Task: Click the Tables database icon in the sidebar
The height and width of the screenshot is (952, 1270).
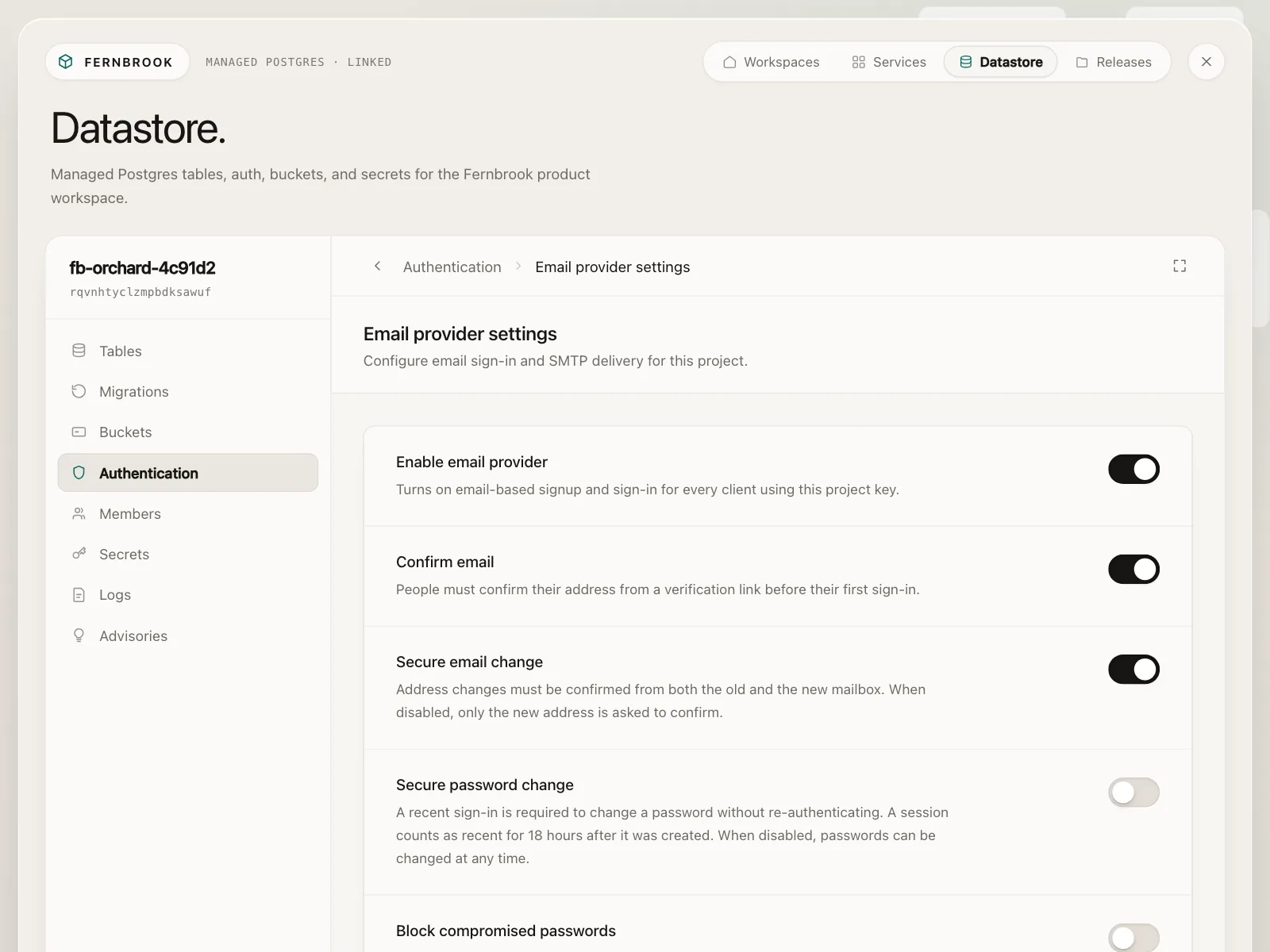Action: (79, 351)
